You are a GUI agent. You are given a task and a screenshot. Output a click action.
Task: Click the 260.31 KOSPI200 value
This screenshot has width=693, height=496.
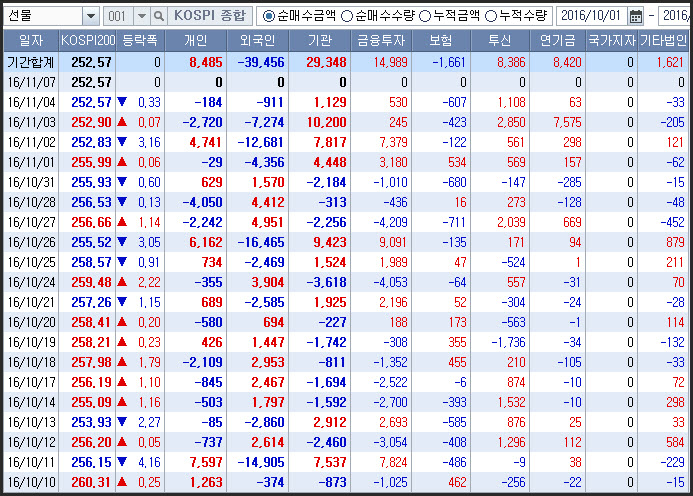pos(91,482)
